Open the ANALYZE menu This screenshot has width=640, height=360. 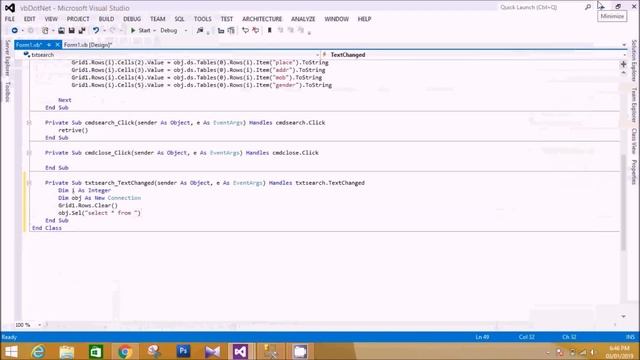point(303,19)
